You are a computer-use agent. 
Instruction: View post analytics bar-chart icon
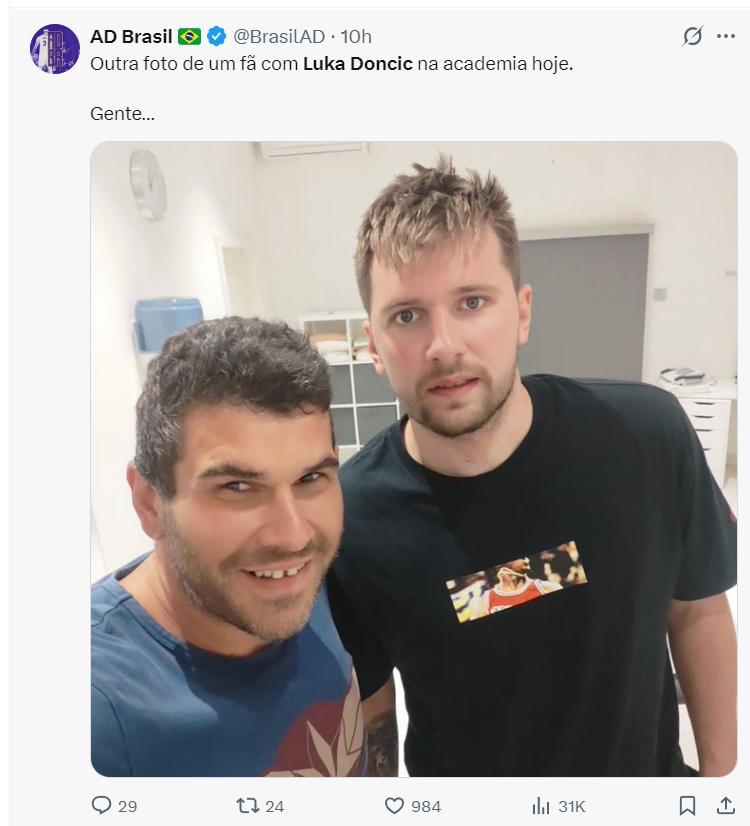pyautogui.click(x=541, y=805)
